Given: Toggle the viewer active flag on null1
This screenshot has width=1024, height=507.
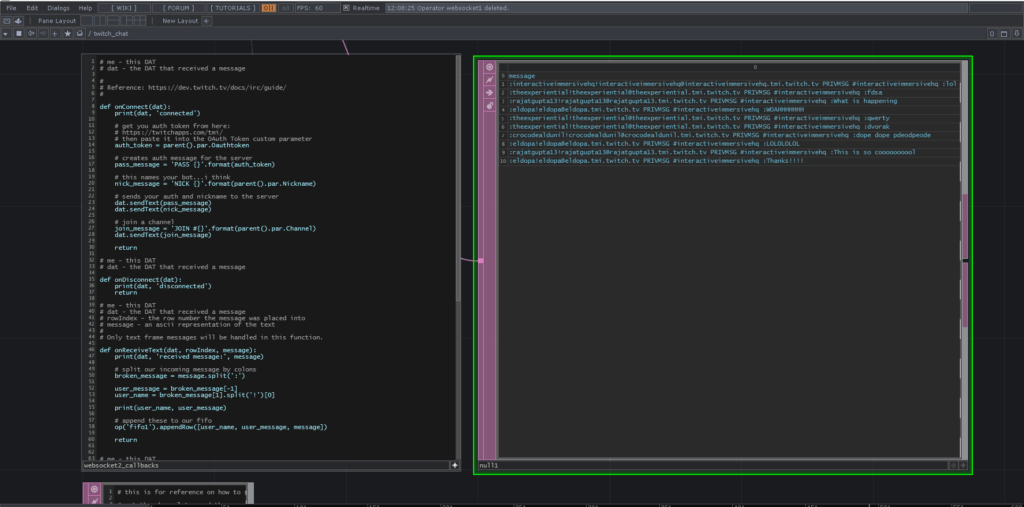Looking at the screenshot, I should pyautogui.click(x=489, y=67).
